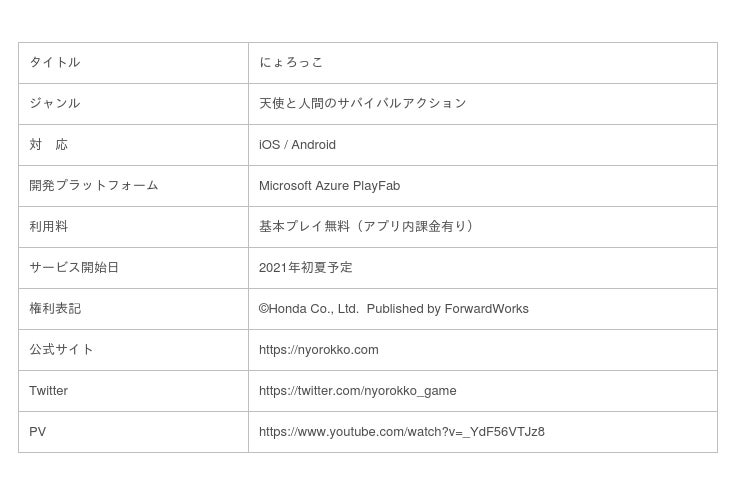Select the Microsoft Azure PlayFab text
740x493 pixels.
[x=329, y=186]
